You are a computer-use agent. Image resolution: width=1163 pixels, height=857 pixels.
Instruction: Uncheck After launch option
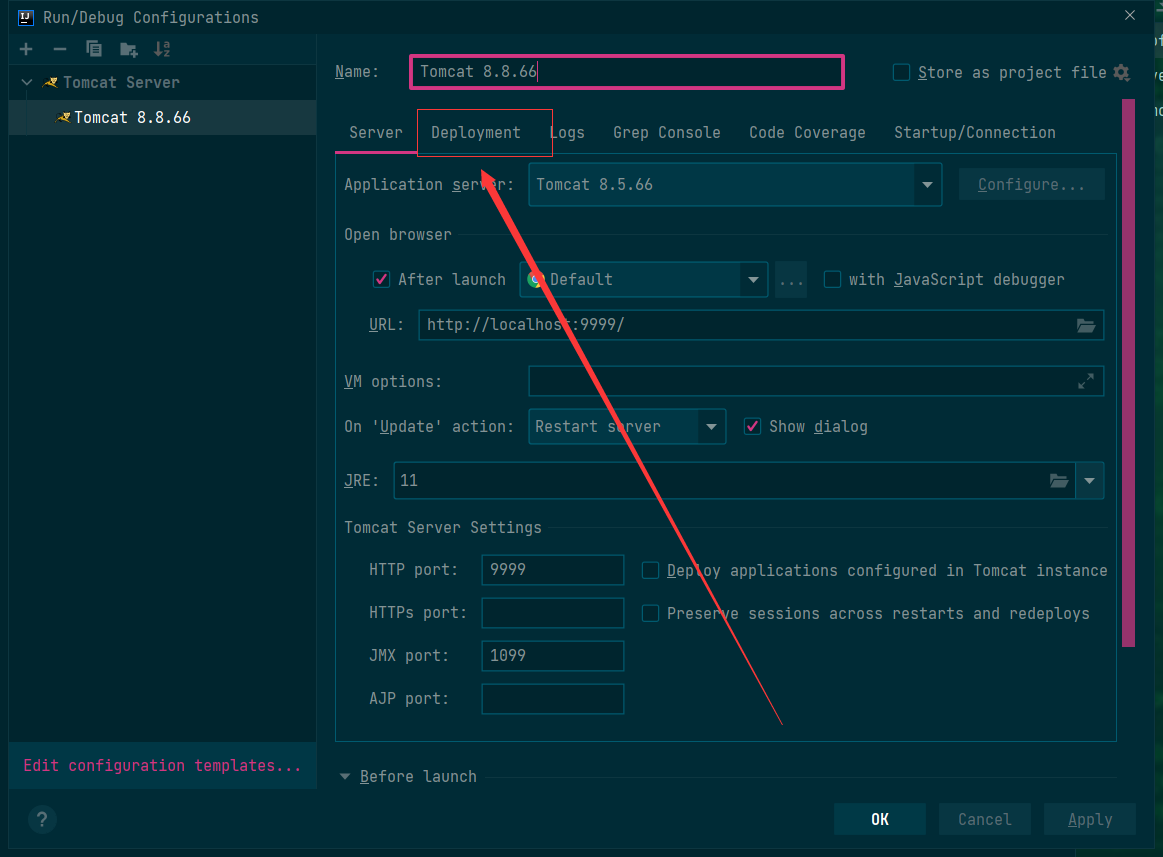pos(381,280)
